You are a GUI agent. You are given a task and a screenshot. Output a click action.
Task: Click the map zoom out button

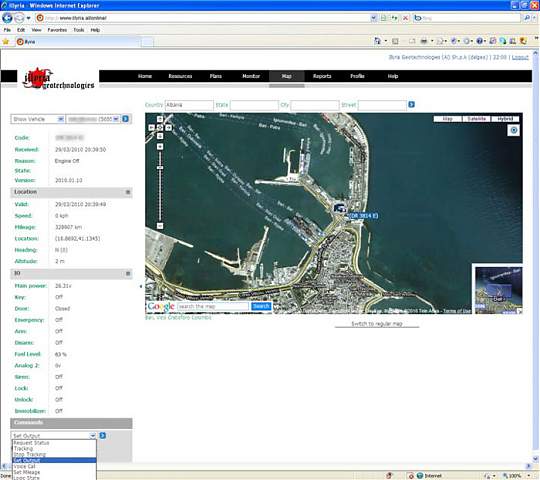(160, 226)
